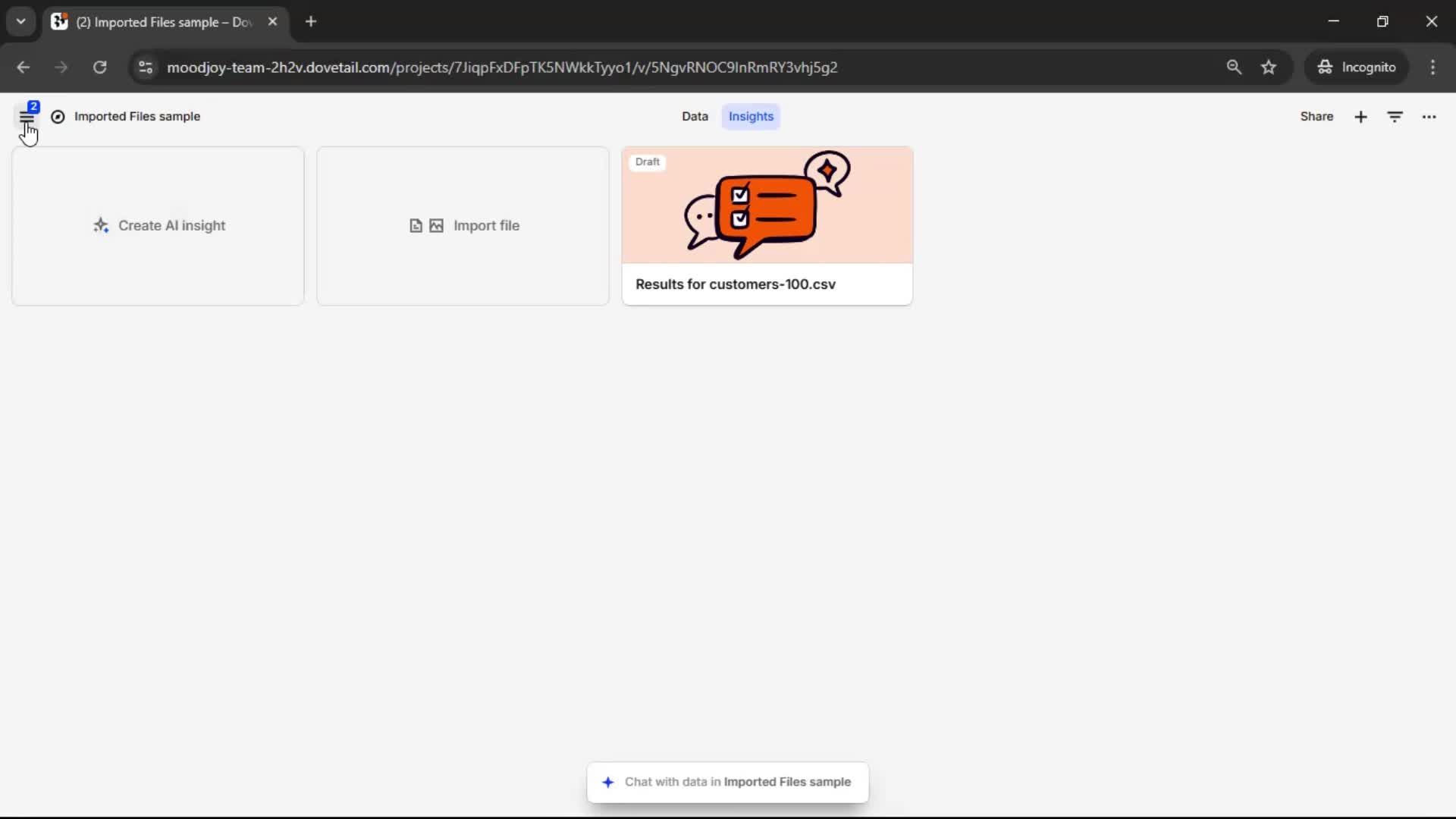This screenshot has width=1456, height=819.
Task: Click the project icon beside Imported Files sample
Action: point(58,117)
